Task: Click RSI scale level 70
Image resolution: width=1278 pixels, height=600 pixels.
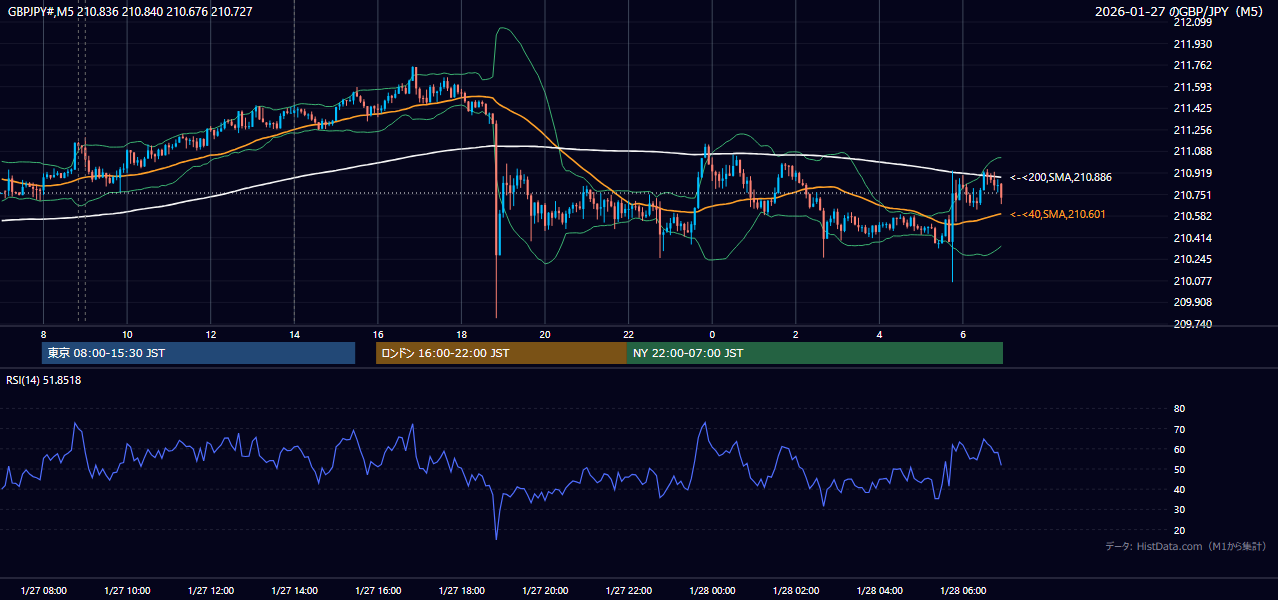Action: pos(1179,429)
